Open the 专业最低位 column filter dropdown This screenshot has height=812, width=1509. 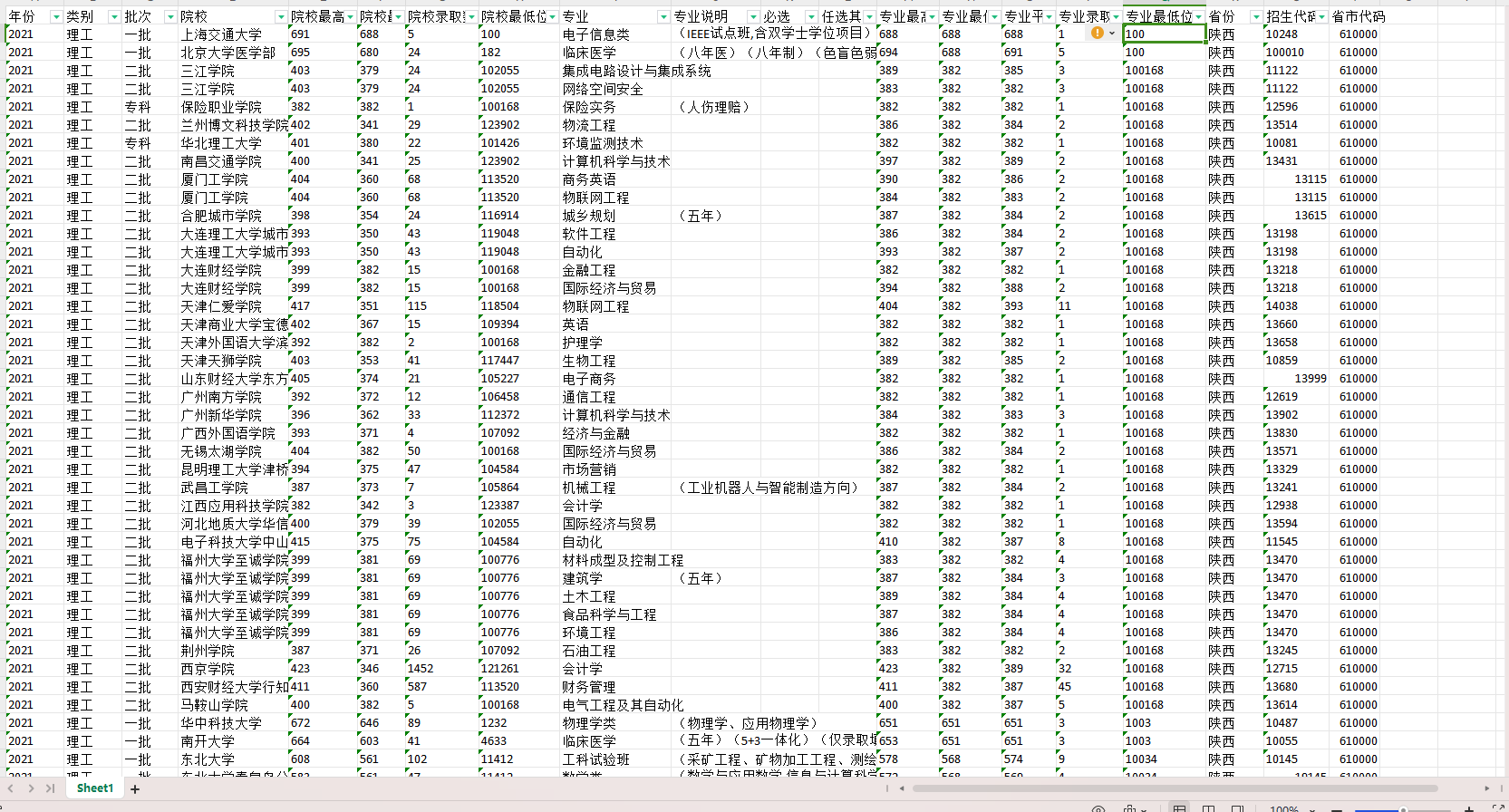[x=1199, y=17]
